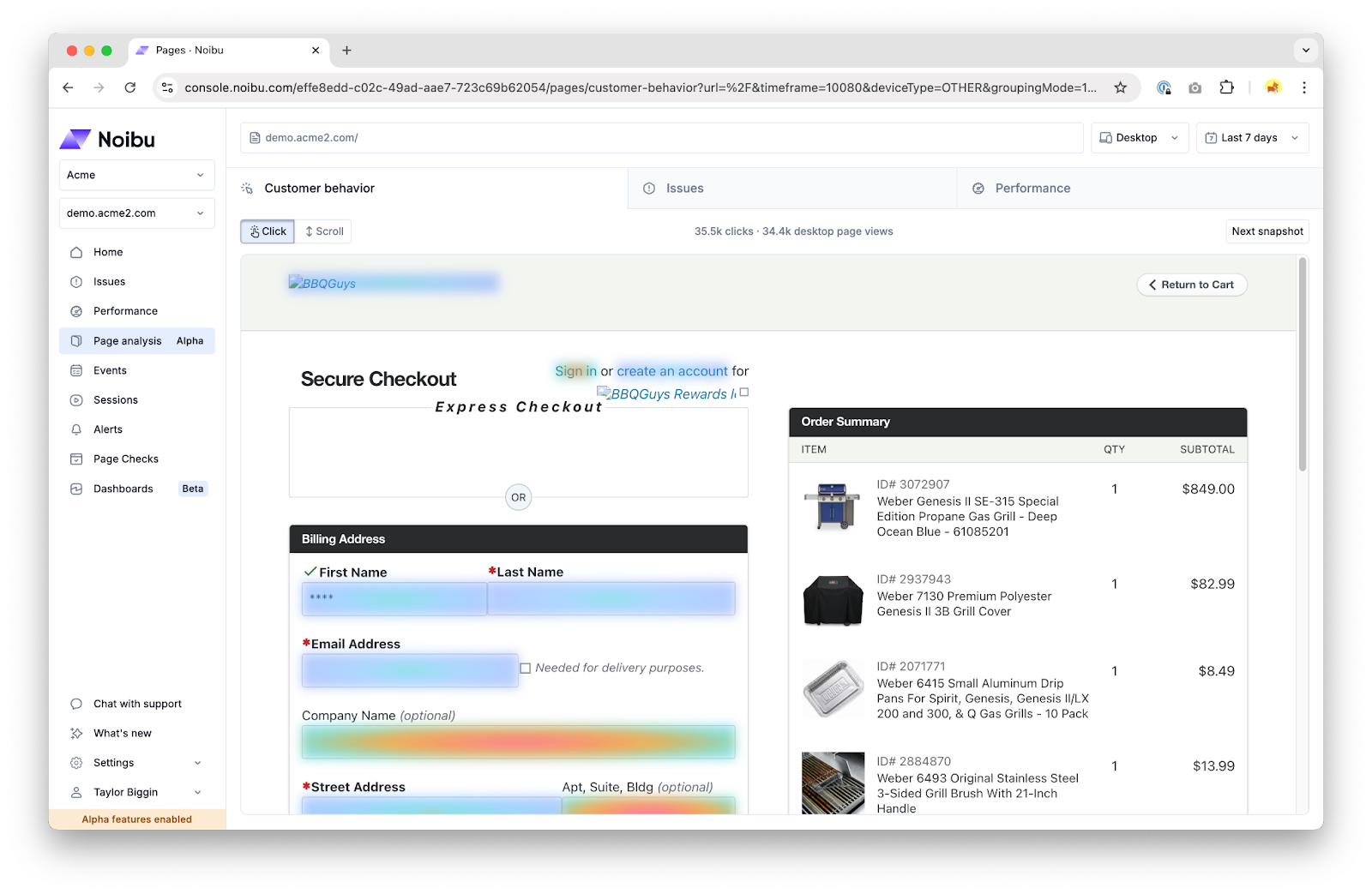Click the ID# 2937943 text

pos(913,579)
